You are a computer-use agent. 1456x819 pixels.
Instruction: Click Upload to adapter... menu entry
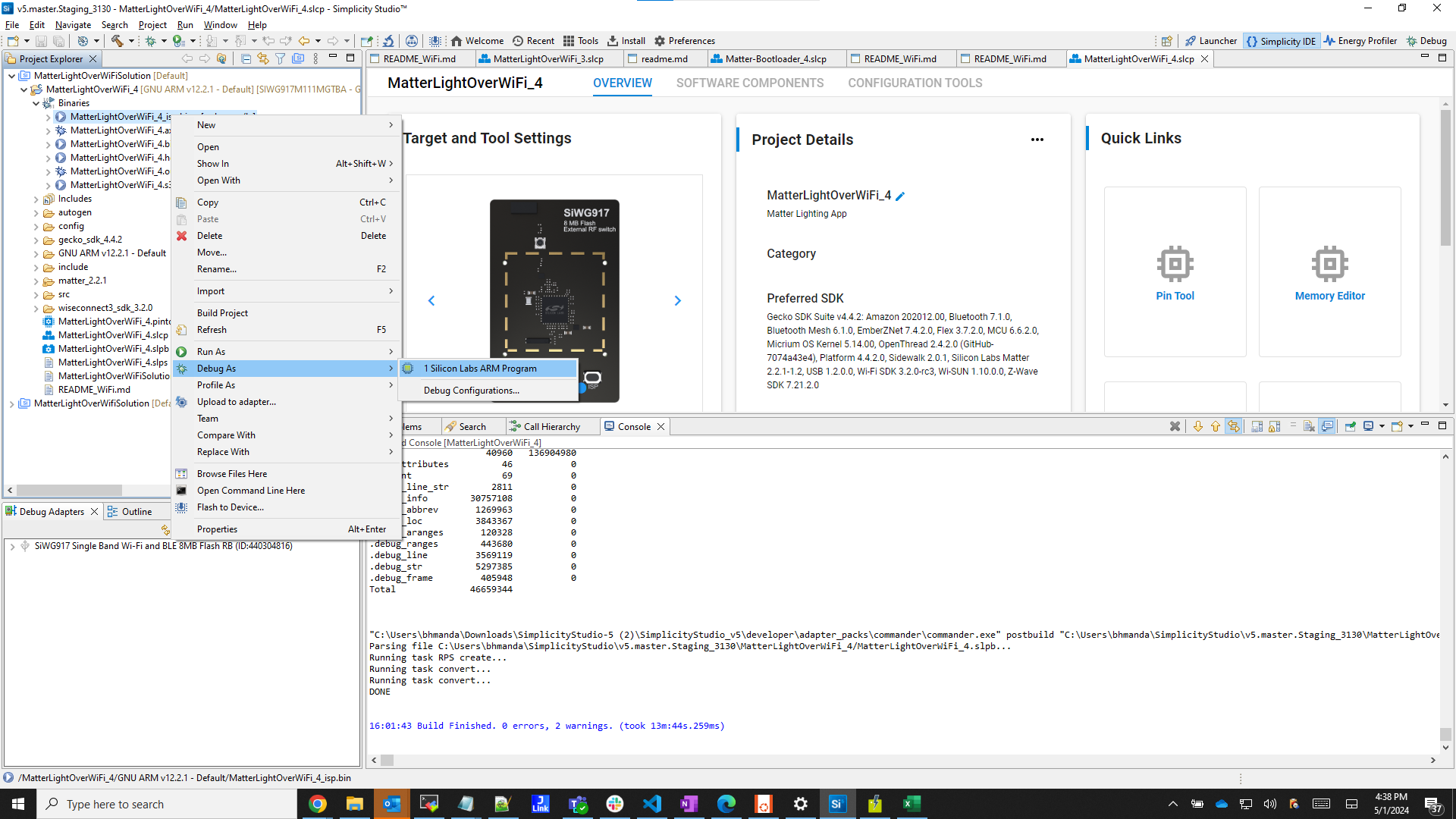pyautogui.click(x=287, y=402)
